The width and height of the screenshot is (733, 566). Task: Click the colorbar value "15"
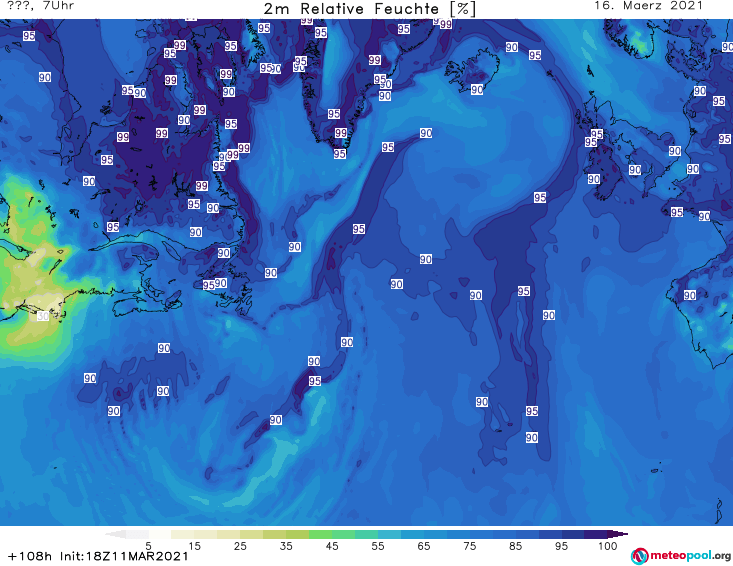tap(194, 546)
